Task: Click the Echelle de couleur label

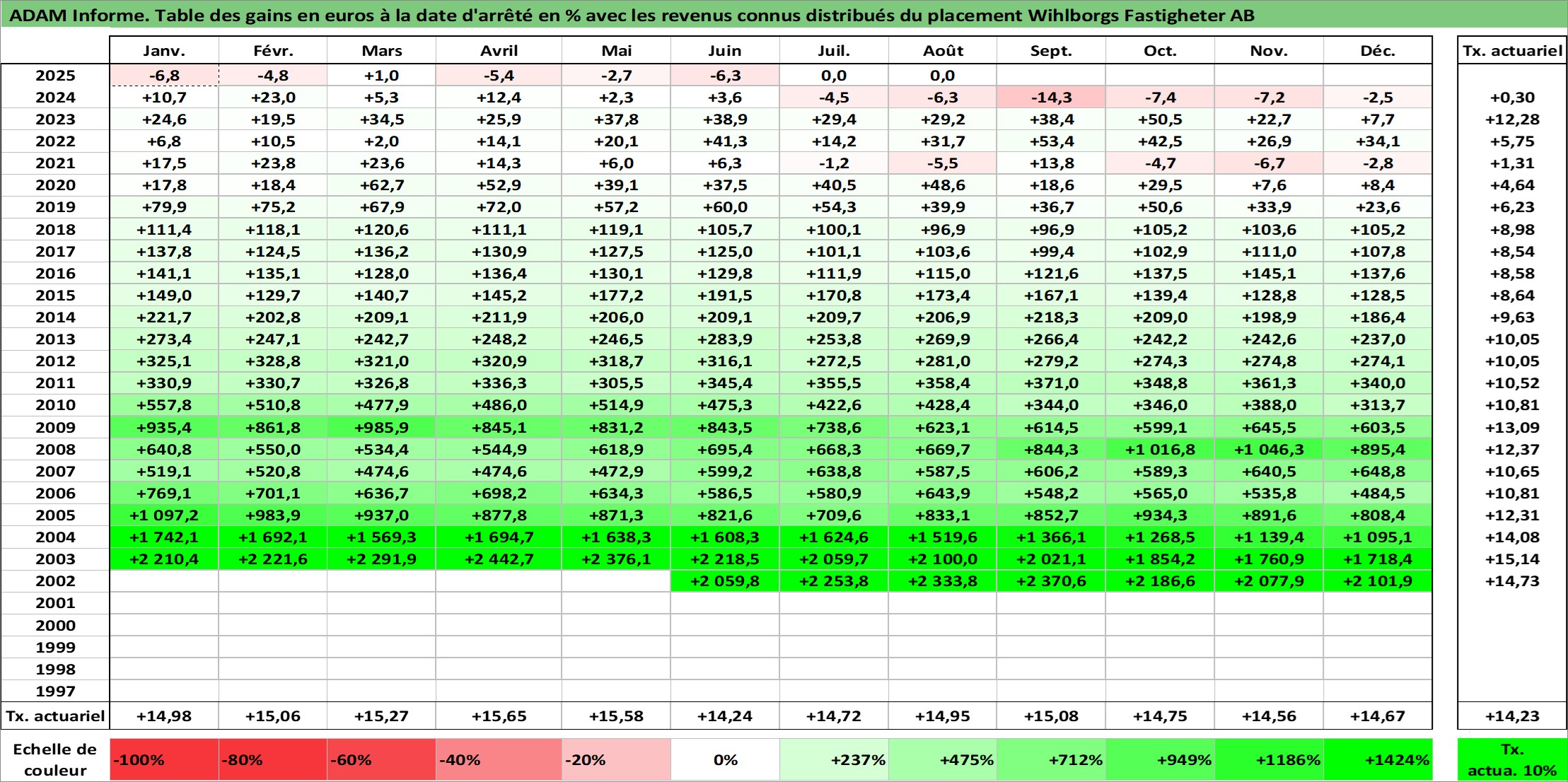Action: [x=55, y=760]
